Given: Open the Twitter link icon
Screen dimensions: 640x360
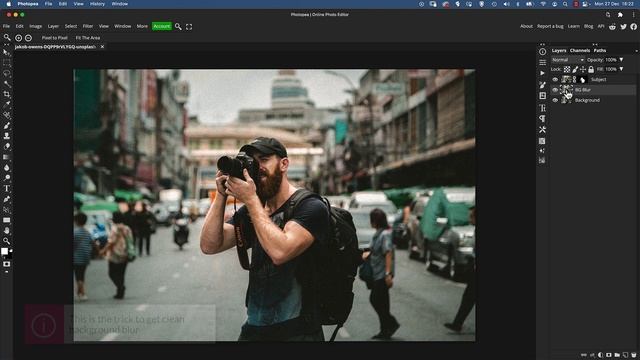Looking at the screenshot, I should [623, 27].
